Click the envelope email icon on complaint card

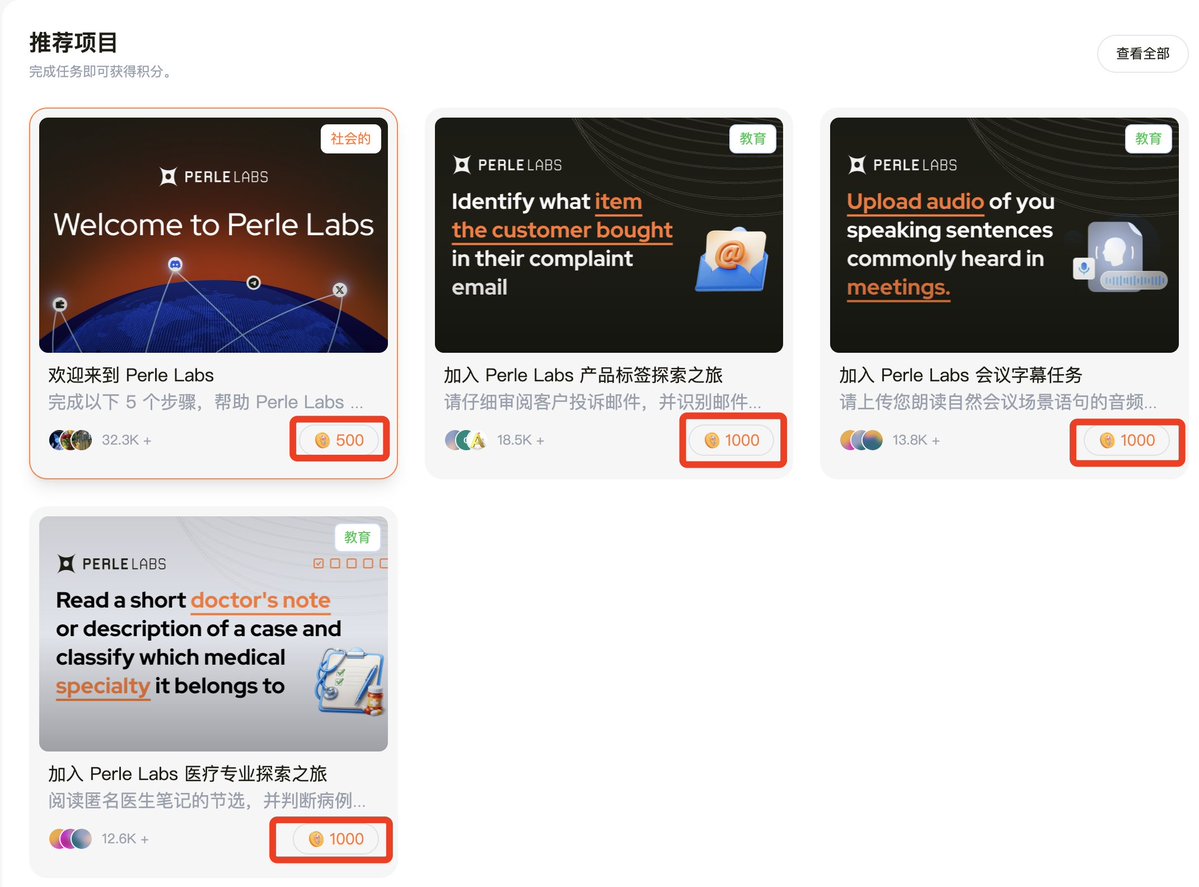tap(731, 259)
